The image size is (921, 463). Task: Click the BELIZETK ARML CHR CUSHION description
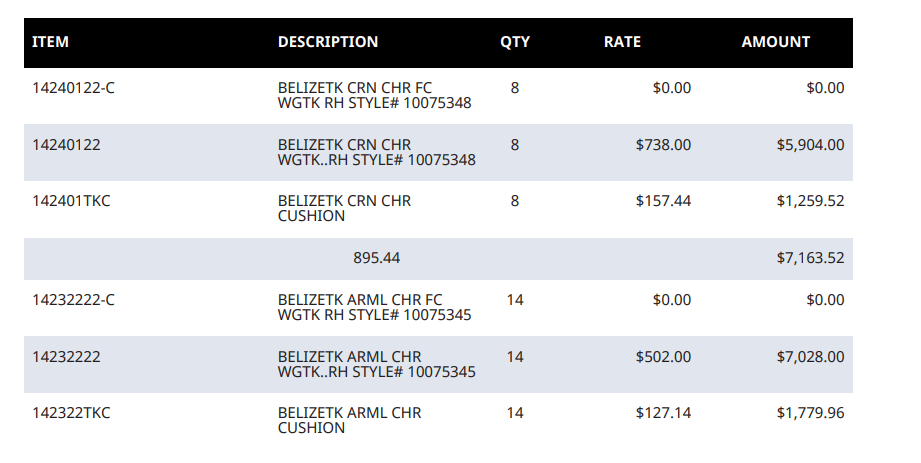tap(349, 421)
